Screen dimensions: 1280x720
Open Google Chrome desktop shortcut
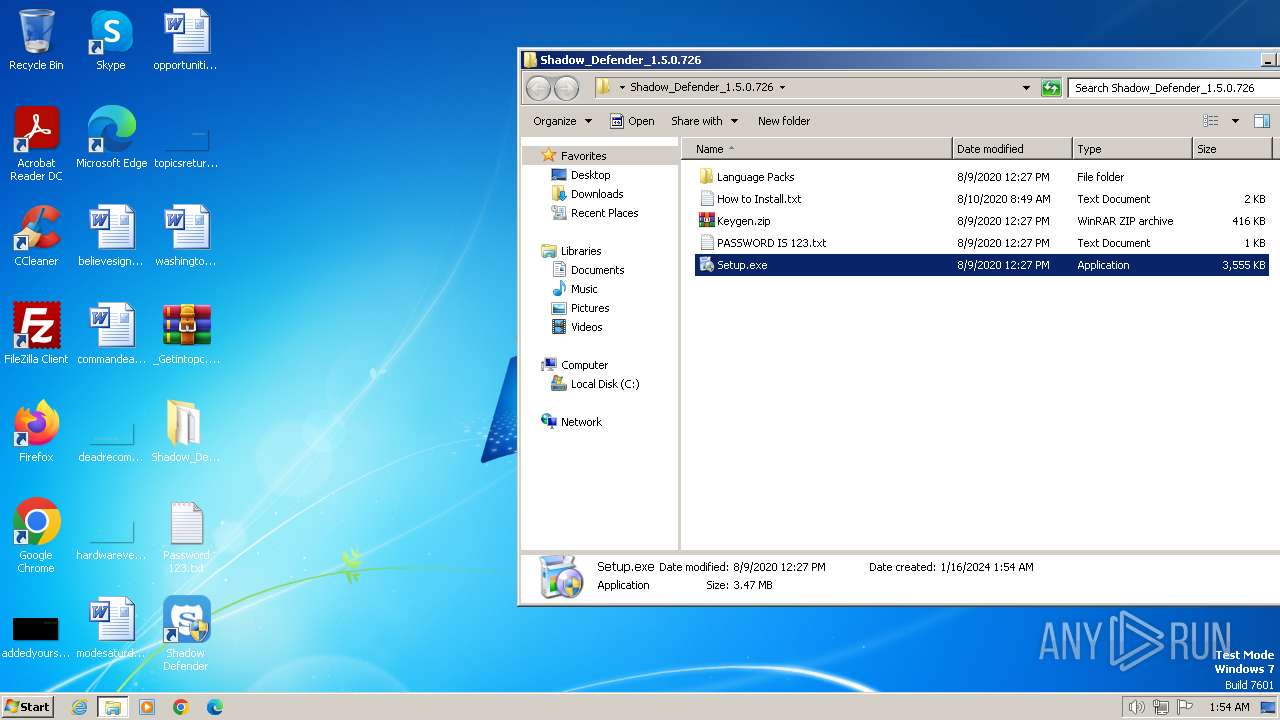(36, 536)
